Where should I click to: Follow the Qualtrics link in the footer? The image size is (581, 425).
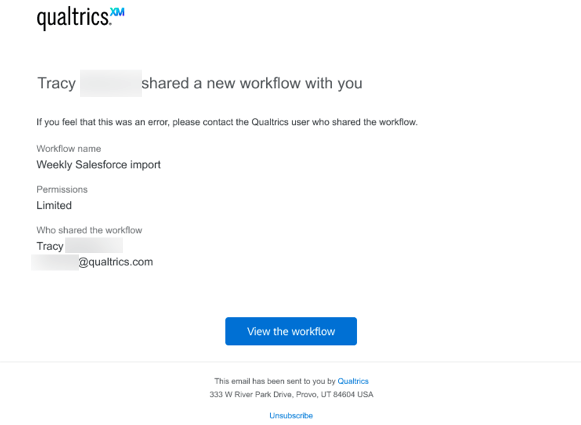tap(353, 381)
